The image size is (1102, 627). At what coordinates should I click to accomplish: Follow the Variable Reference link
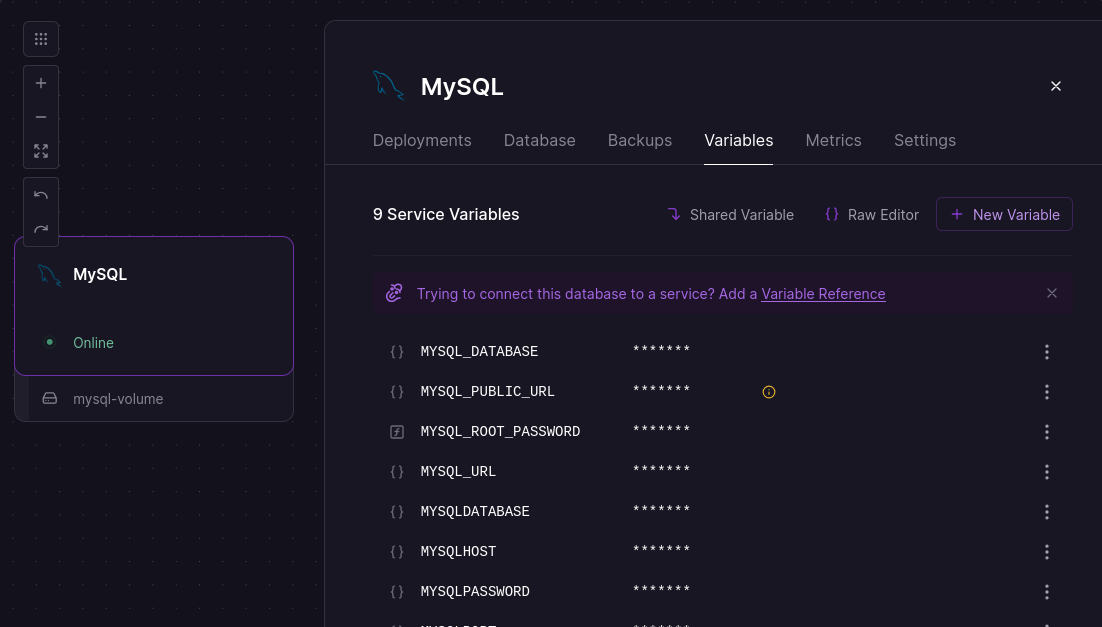pyautogui.click(x=823, y=294)
